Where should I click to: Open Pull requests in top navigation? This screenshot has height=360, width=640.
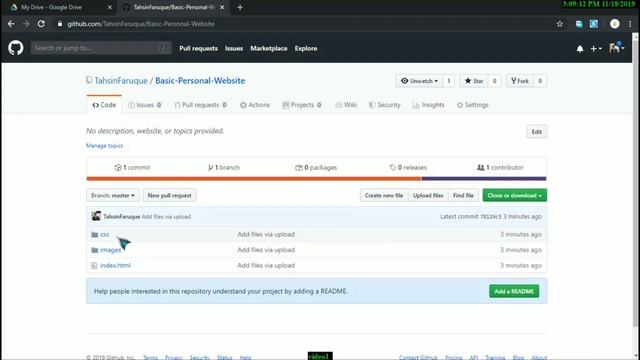coord(198,48)
